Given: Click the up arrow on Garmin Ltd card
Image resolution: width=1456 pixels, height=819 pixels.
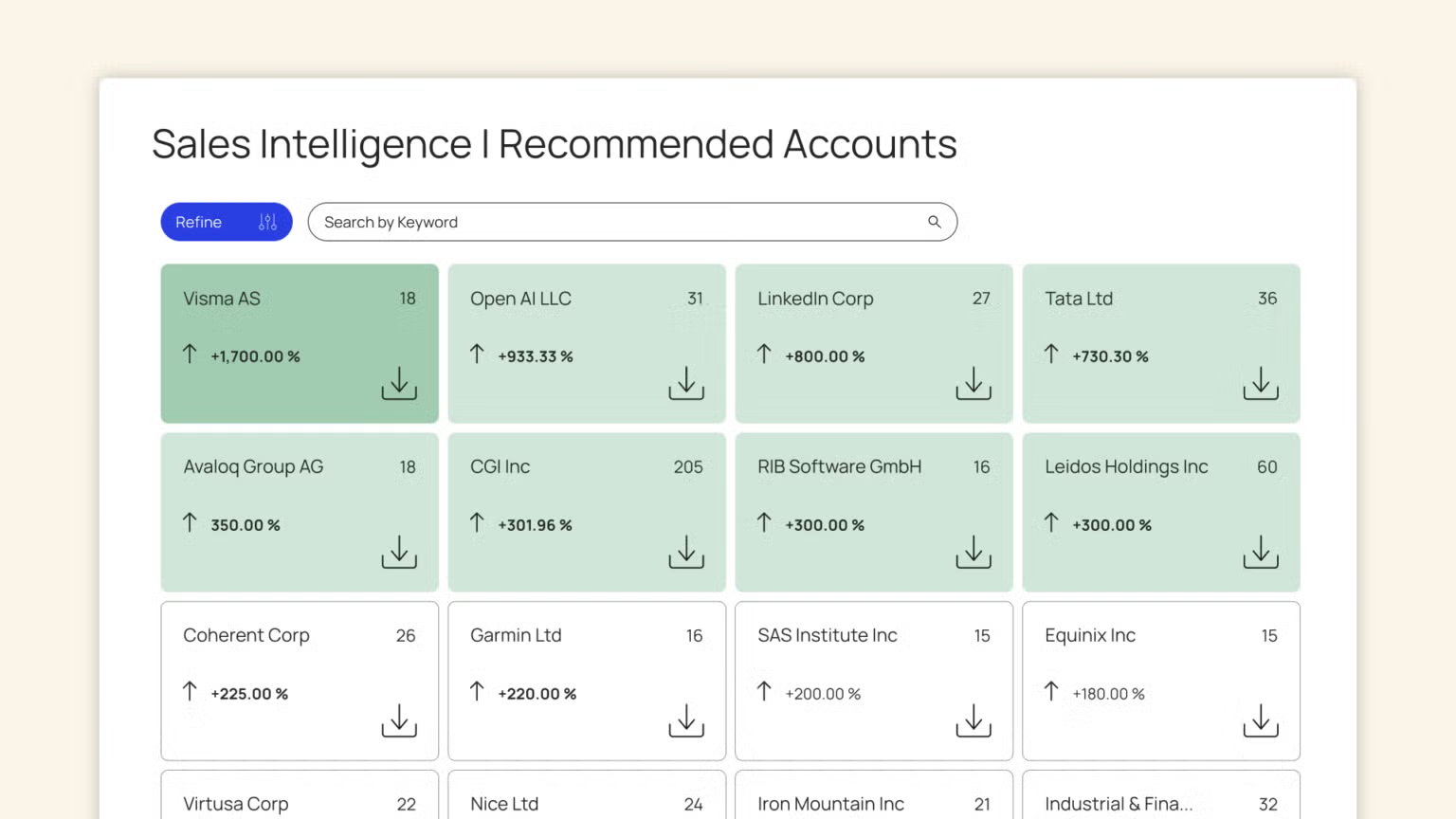Looking at the screenshot, I should click(477, 691).
